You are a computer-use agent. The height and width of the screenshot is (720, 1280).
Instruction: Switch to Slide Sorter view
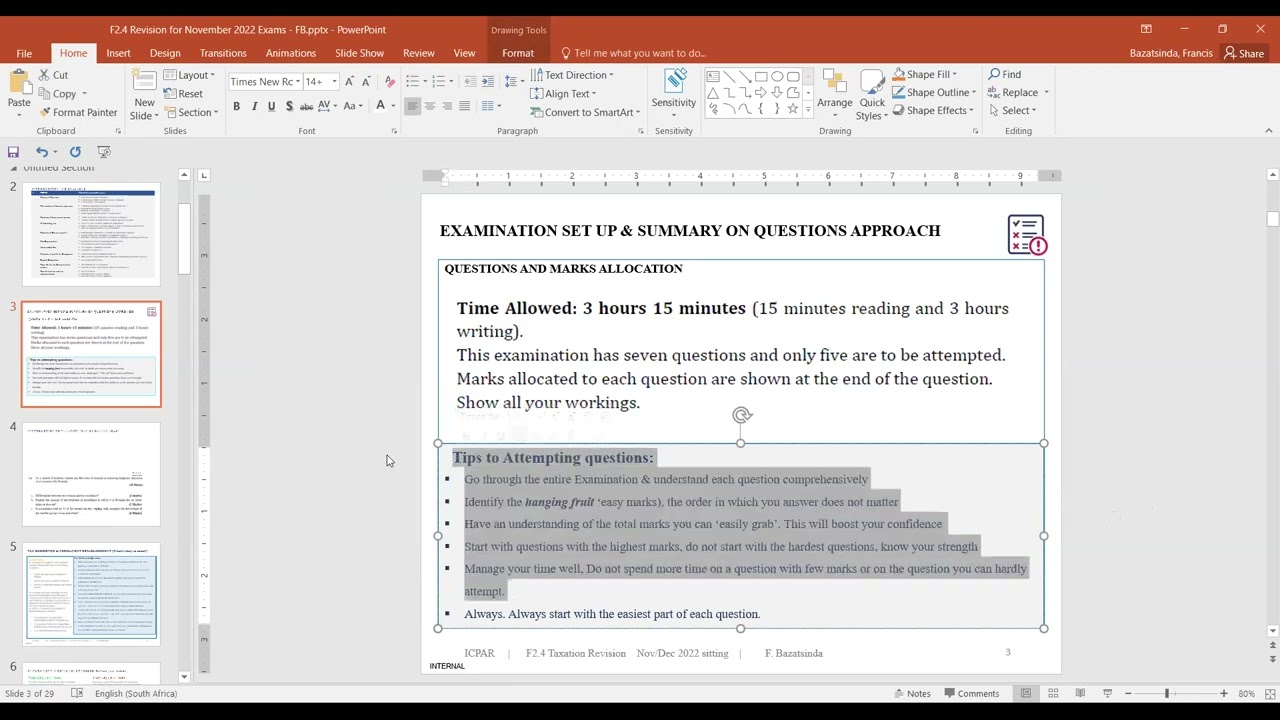[x=1053, y=694]
